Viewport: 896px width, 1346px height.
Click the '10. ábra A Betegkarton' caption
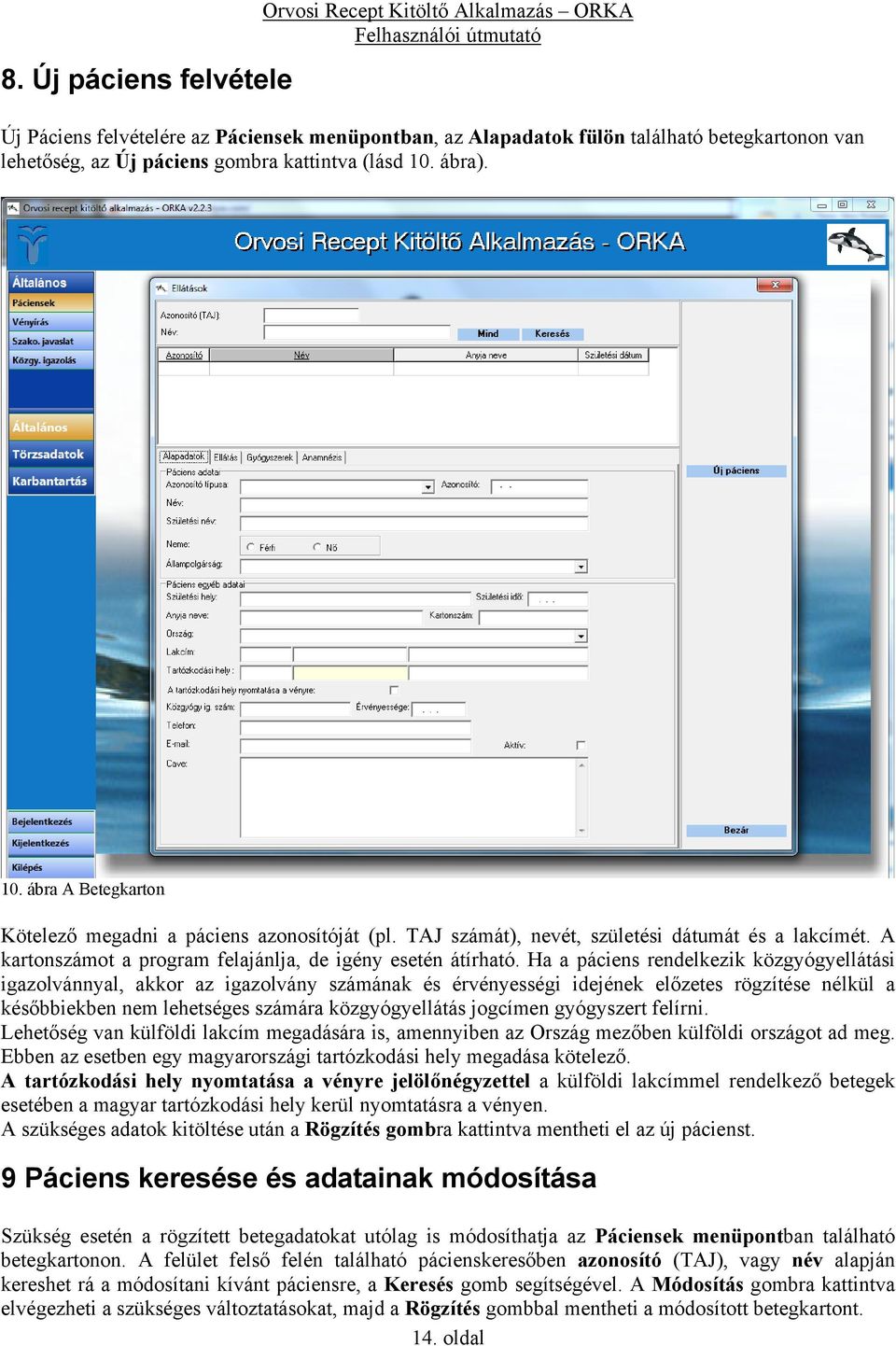82,890
